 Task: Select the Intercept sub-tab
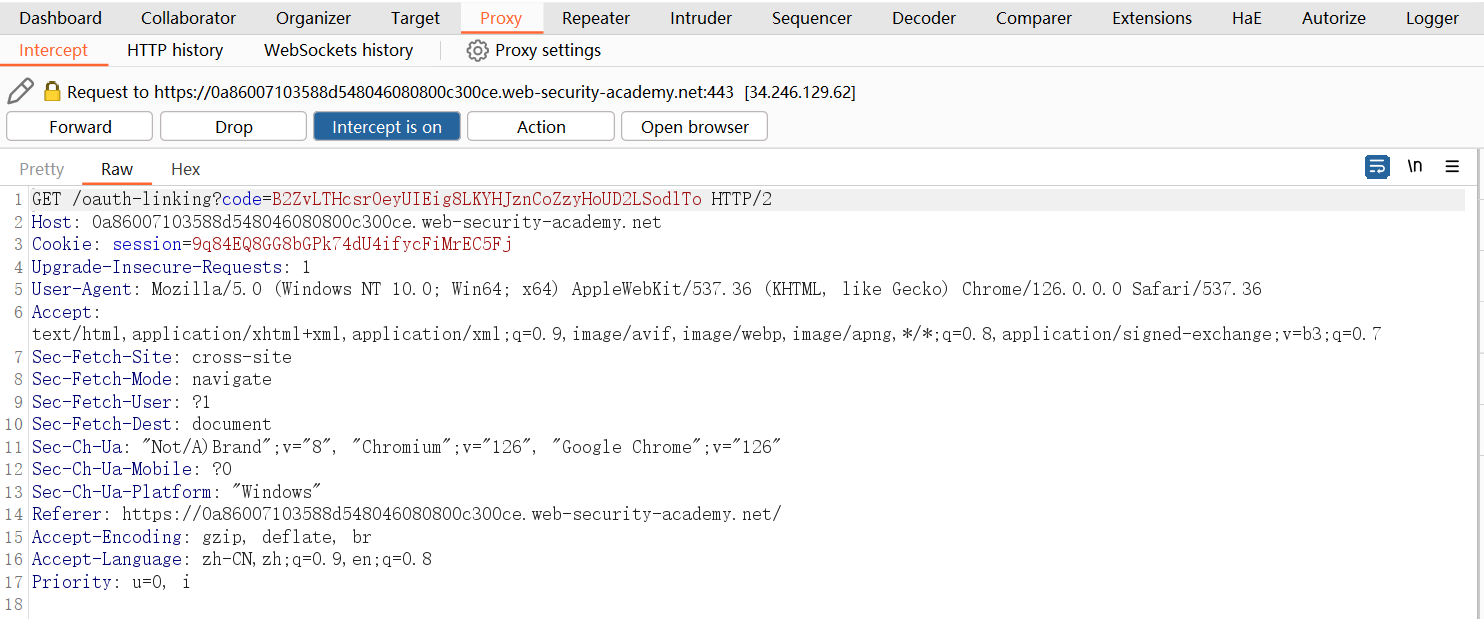[x=54, y=50]
